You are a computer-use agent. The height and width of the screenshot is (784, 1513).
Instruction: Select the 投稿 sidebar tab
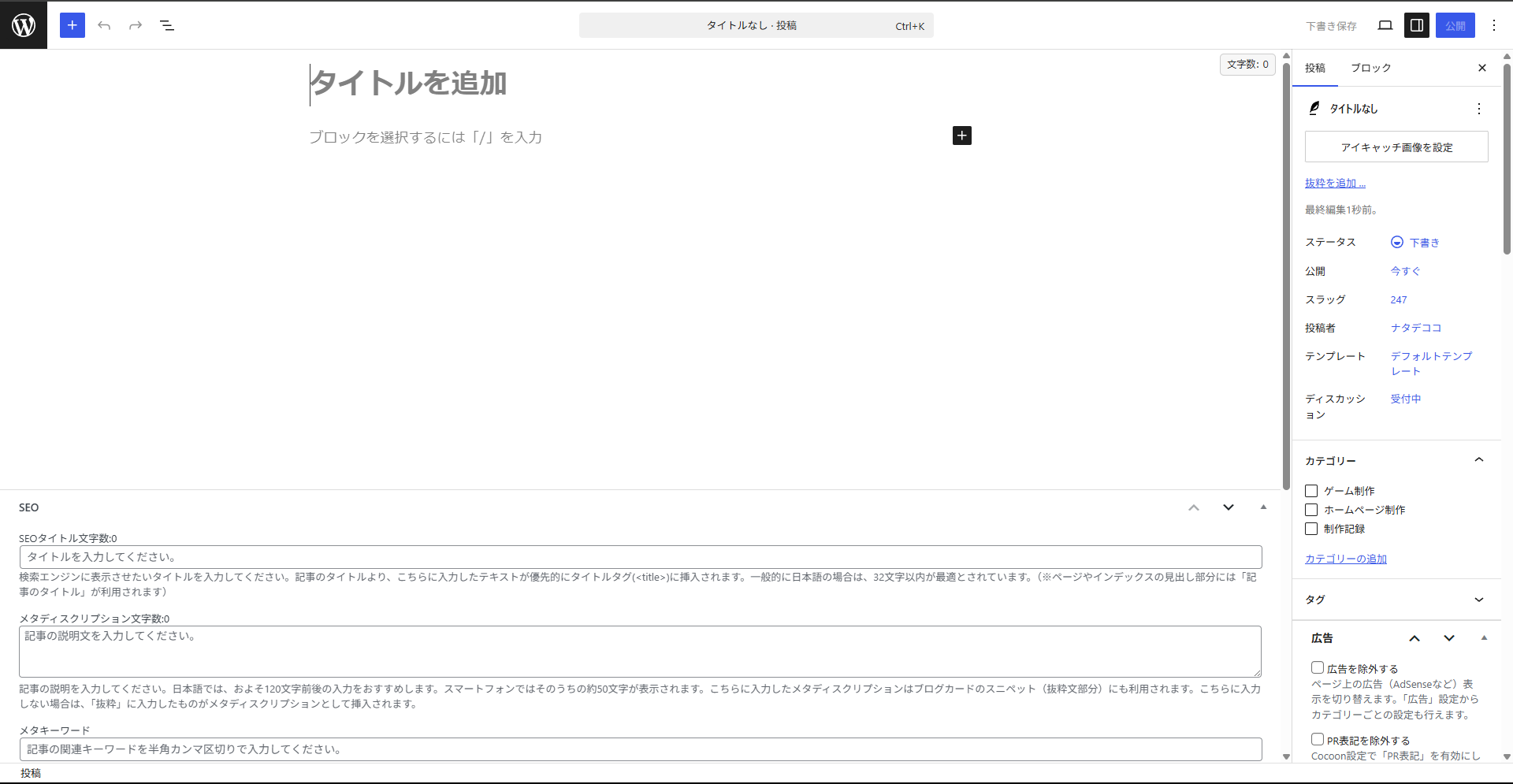coord(1315,68)
